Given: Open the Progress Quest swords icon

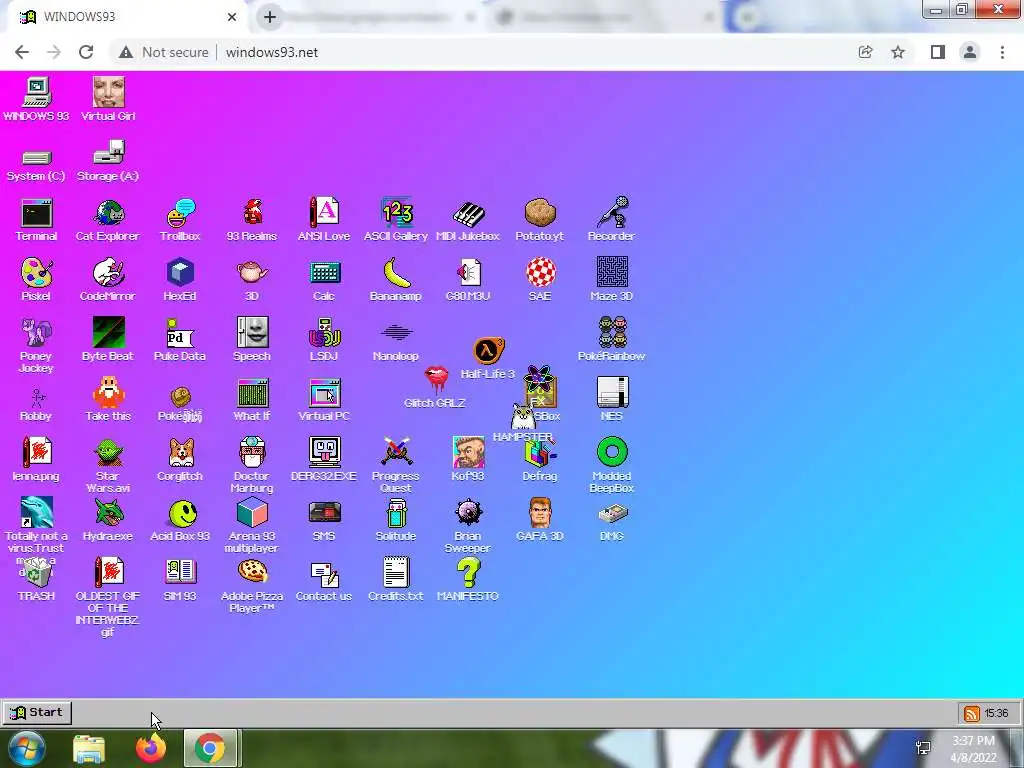Looking at the screenshot, I should [x=396, y=452].
